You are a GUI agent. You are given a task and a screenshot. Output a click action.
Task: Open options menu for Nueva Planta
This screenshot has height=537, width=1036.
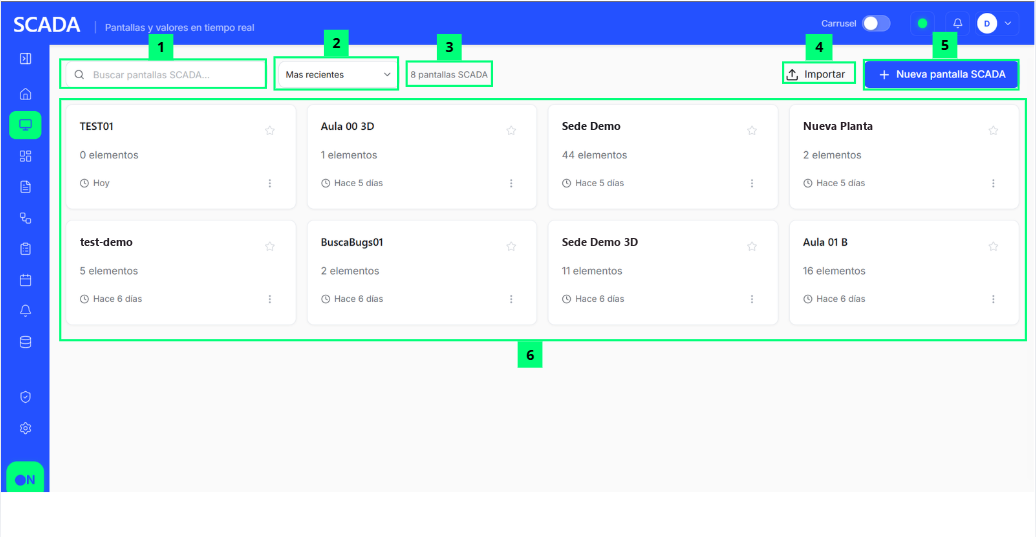993,183
